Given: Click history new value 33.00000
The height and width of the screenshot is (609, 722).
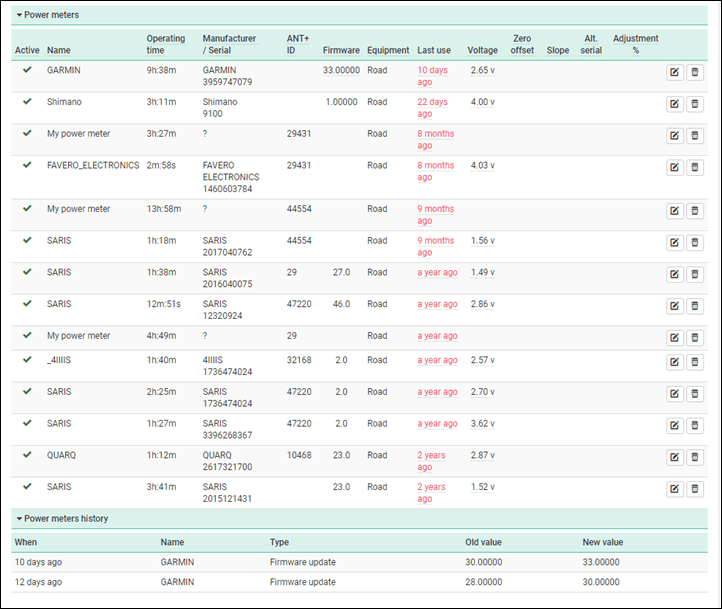Looking at the screenshot, I should (601, 562).
